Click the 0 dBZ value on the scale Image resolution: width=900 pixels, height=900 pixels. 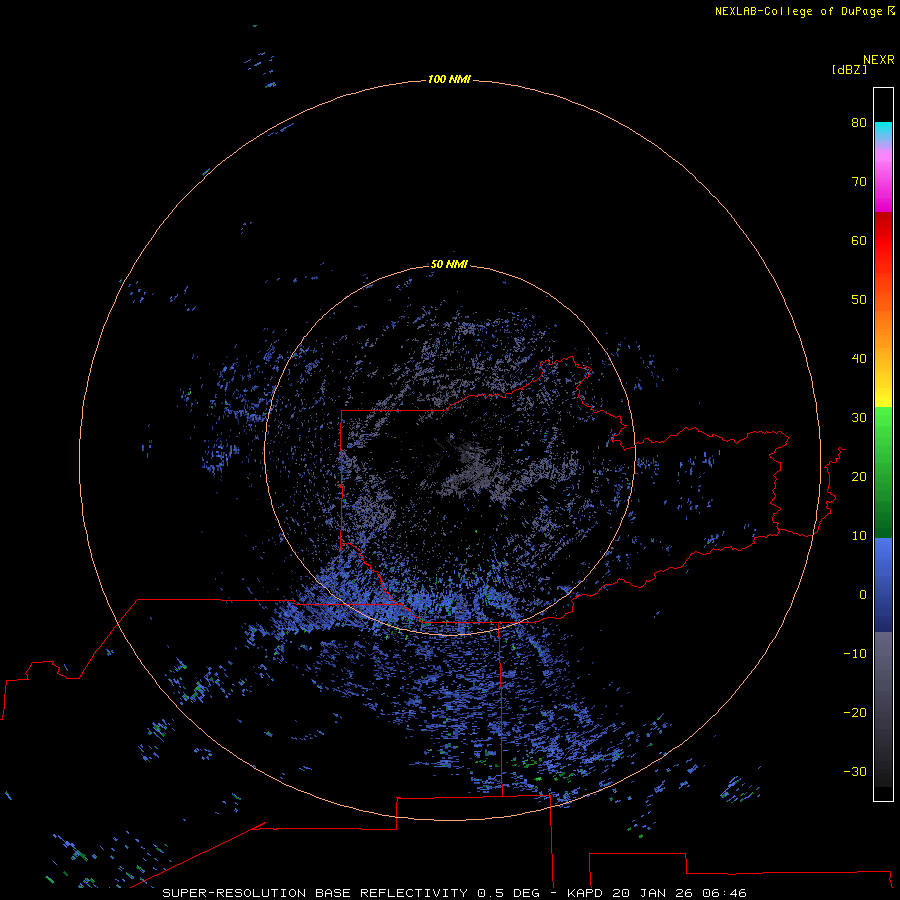pyautogui.click(x=863, y=595)
